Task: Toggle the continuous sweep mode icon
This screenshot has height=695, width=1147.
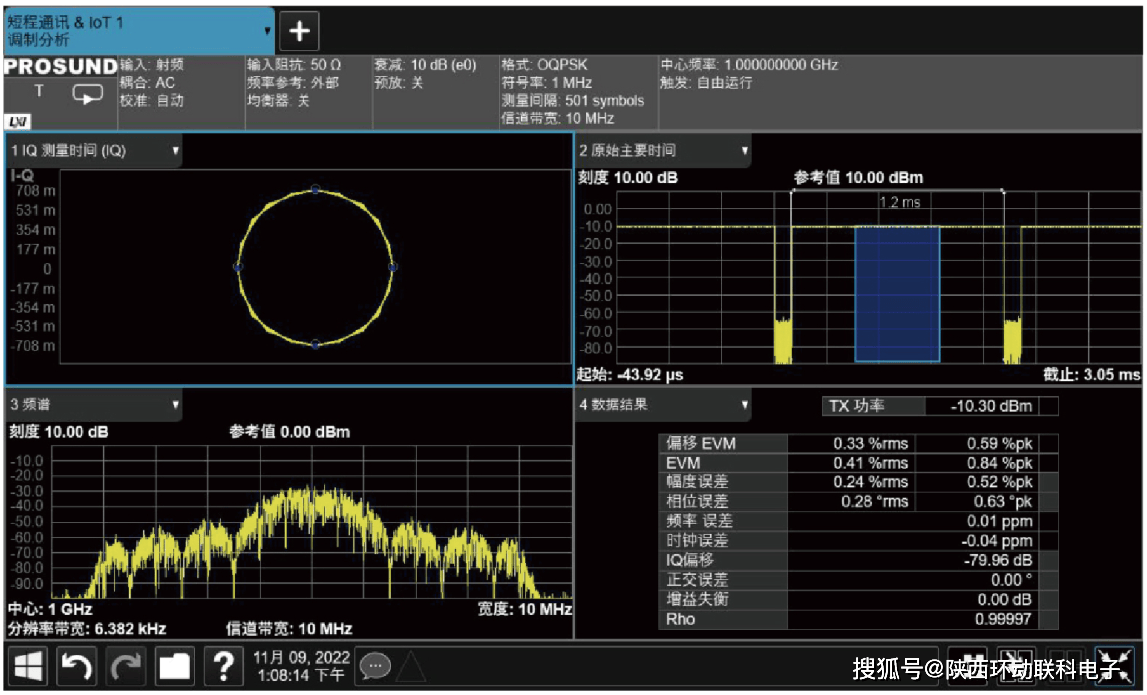Action: coord(88,93)
